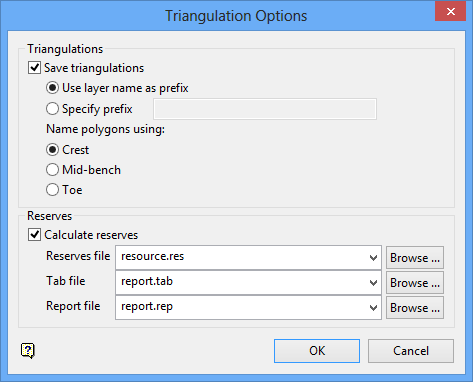Select Toe naming option

52,190
